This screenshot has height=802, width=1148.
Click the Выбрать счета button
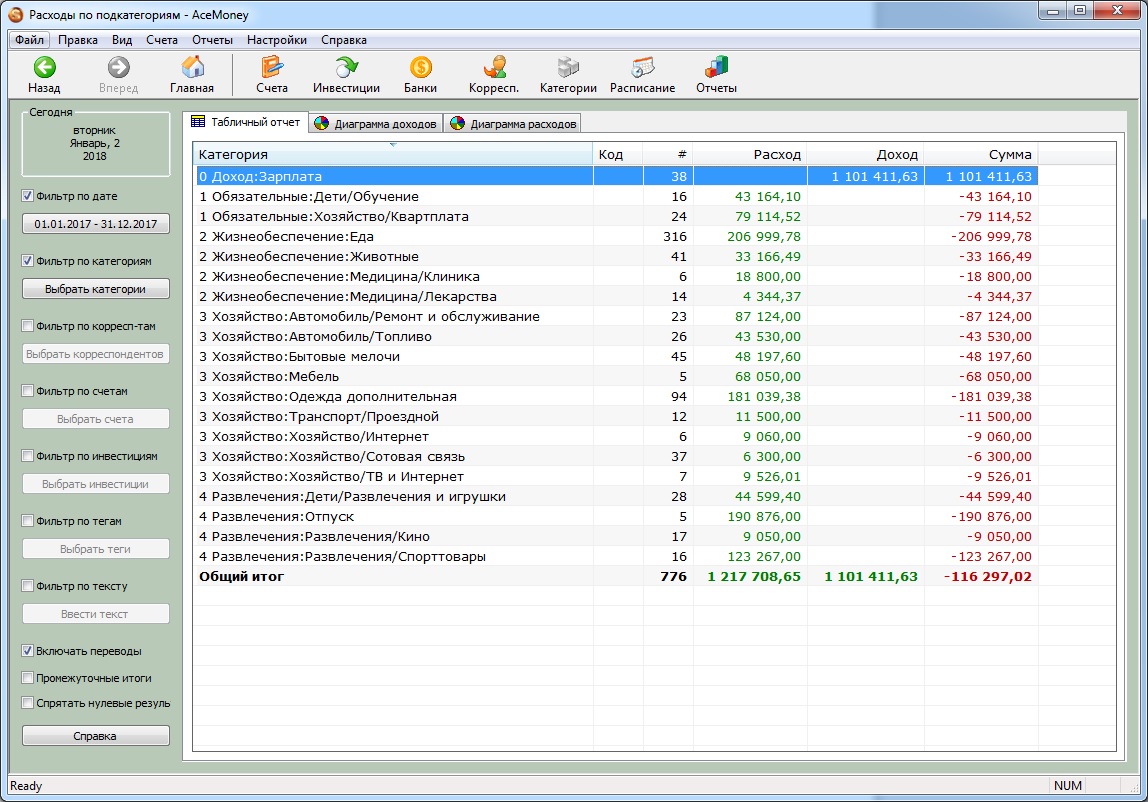pos(96,419)
